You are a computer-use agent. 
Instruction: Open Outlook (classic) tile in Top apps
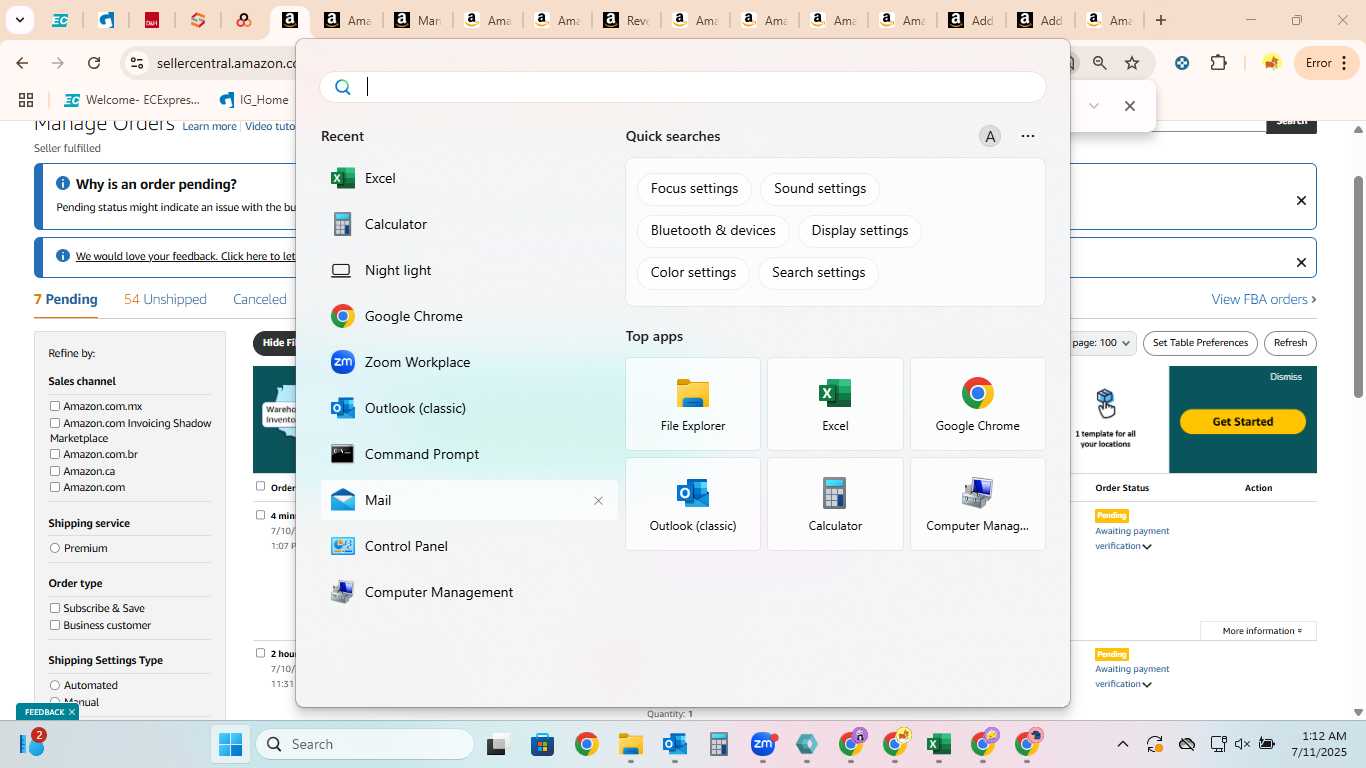tap(693, 504)
